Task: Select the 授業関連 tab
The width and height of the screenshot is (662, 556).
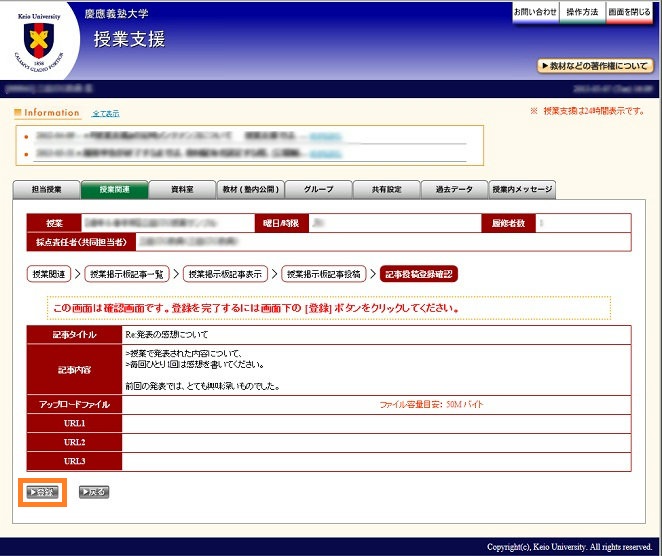Action: [x=115, y=189]
